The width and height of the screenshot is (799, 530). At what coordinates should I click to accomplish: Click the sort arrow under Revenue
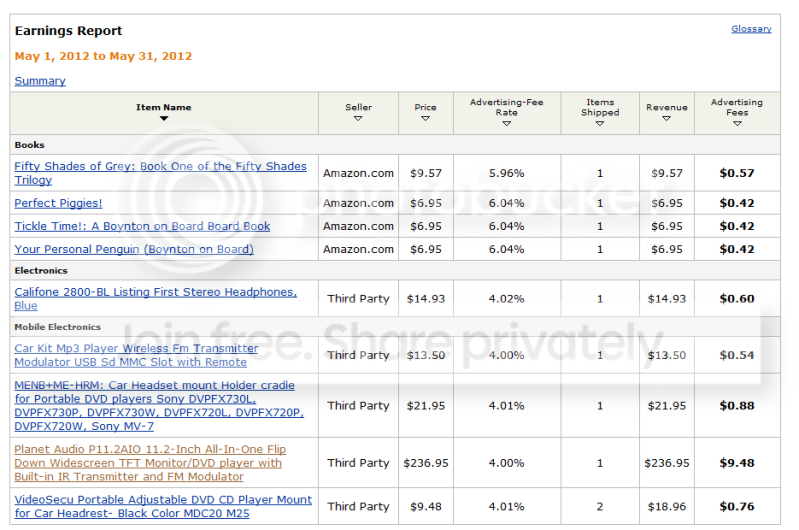coord(667,119)
